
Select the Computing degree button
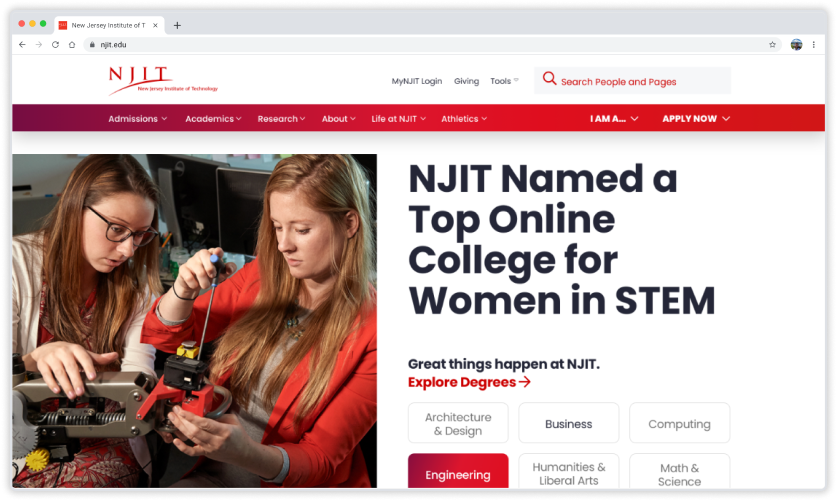(679, 424)
